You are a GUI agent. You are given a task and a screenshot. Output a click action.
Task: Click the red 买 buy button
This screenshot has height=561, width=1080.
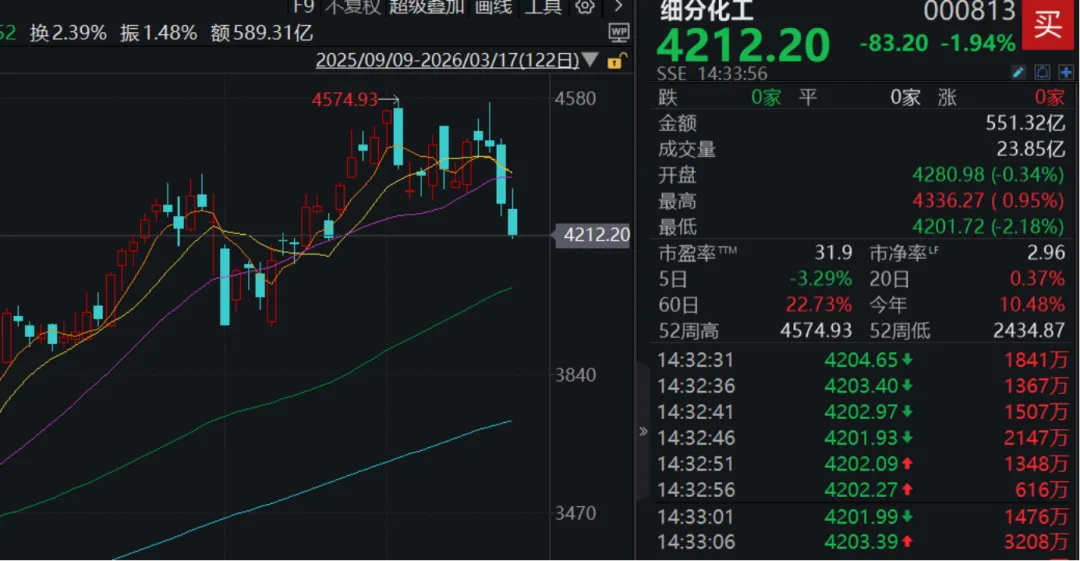(x=1048, y=25)
